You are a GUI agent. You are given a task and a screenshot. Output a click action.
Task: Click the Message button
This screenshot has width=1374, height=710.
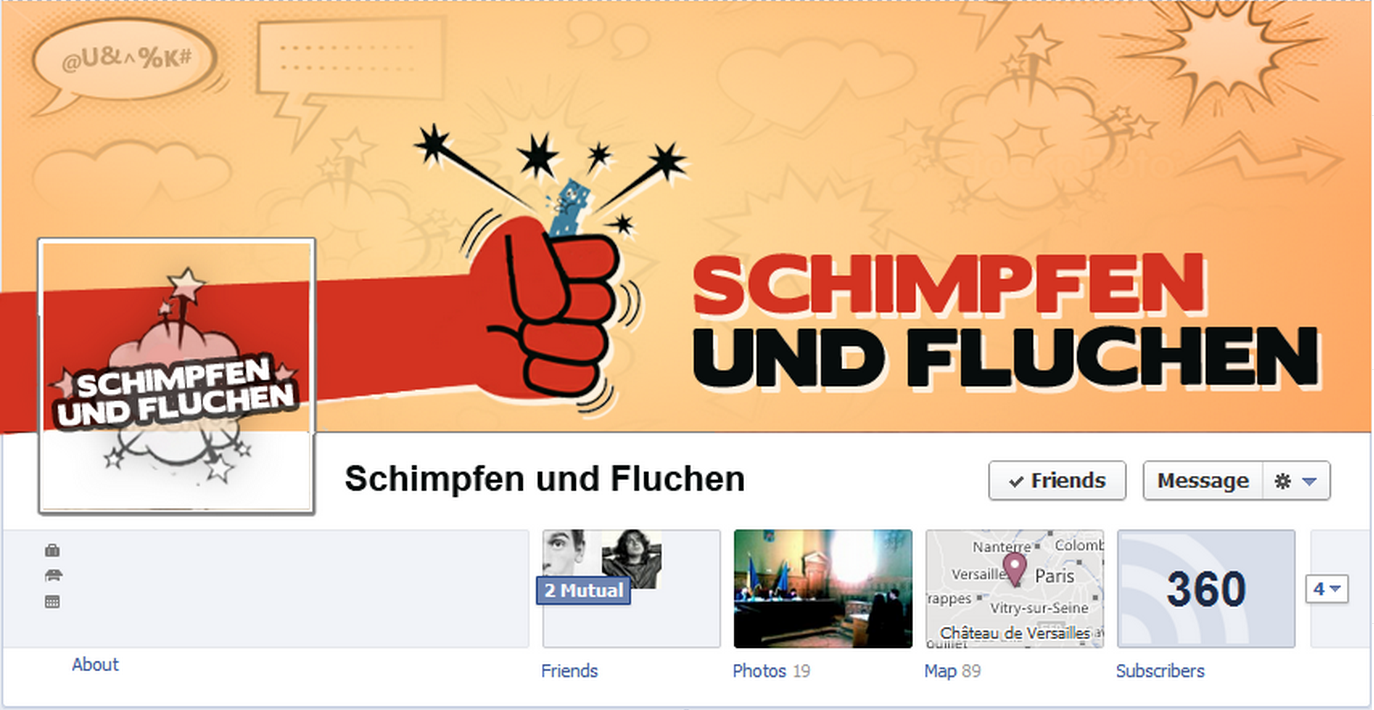coord(1203,481)
